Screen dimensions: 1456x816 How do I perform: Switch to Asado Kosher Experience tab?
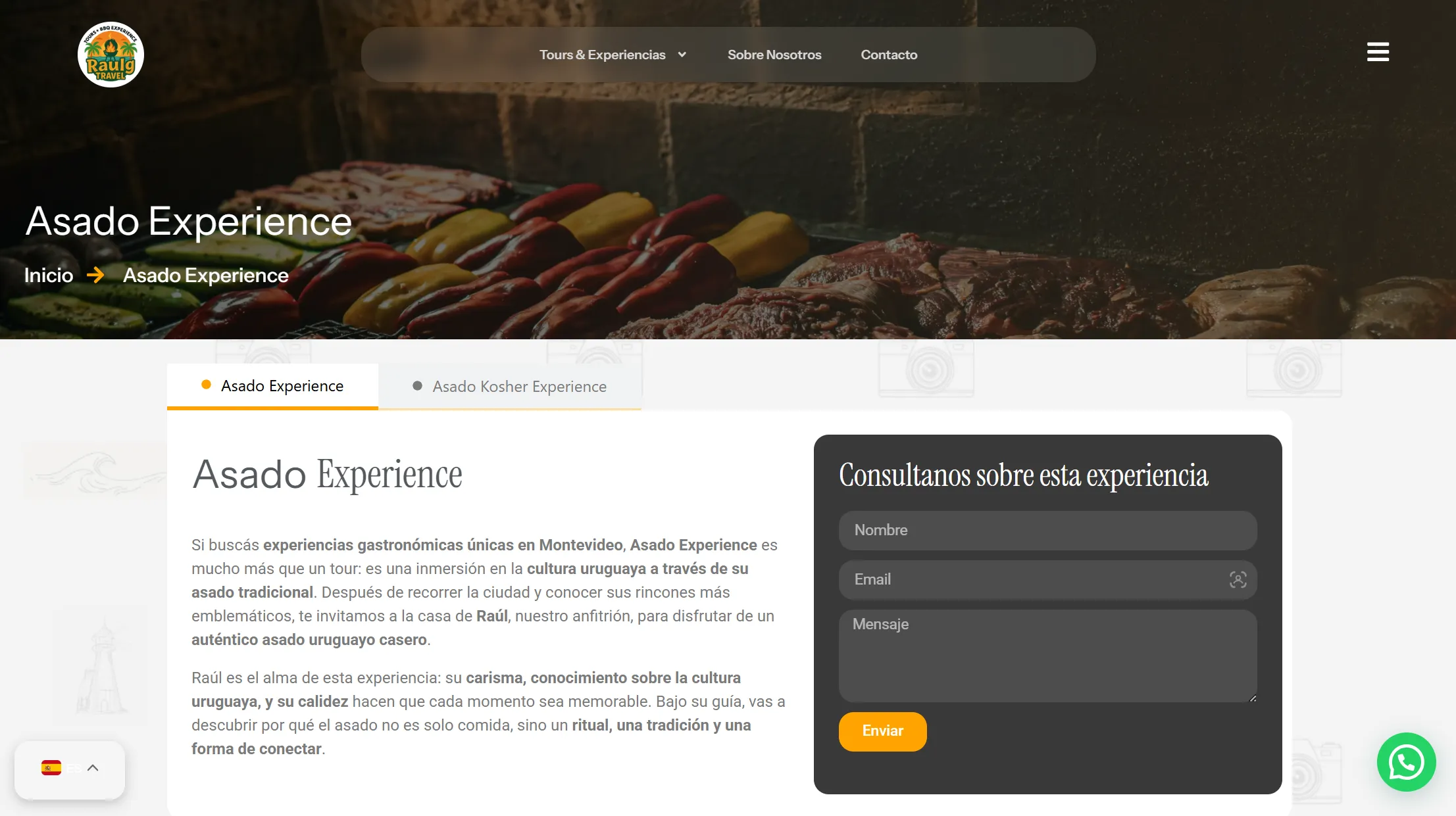coord(510,387)
